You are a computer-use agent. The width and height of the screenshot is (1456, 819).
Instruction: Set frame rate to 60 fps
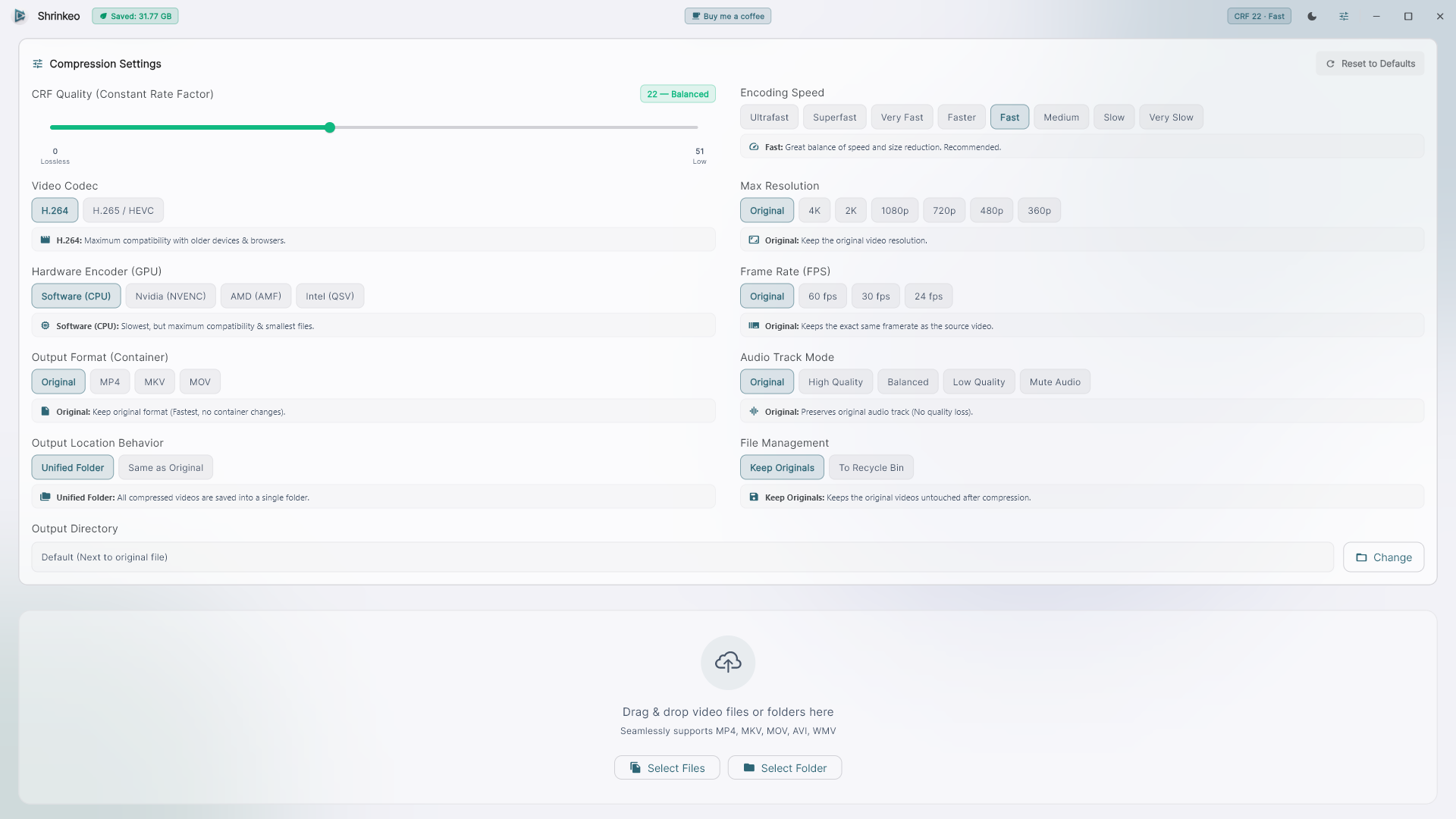pos(823,297)
